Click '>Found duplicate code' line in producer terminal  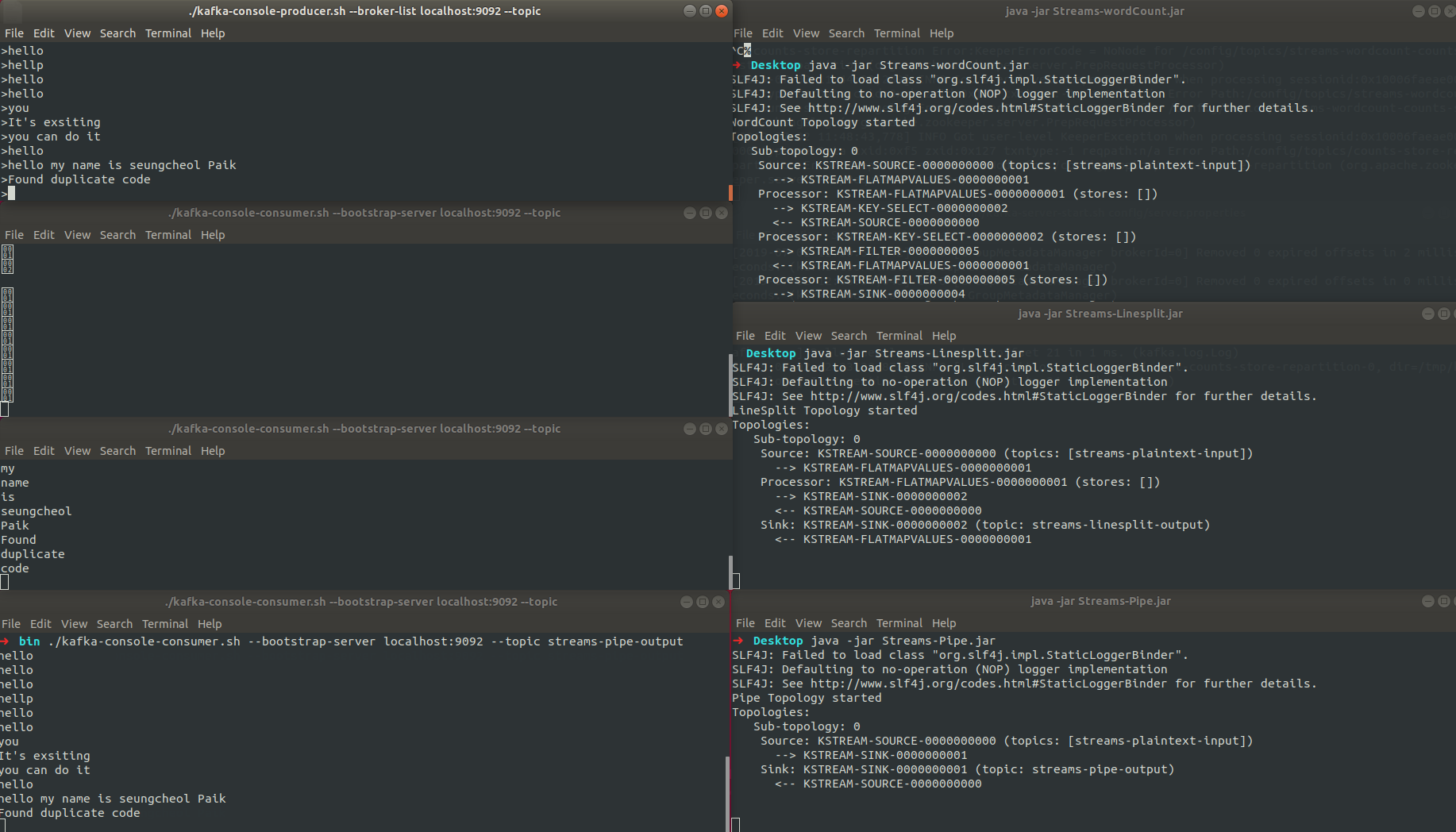[75, 179]
